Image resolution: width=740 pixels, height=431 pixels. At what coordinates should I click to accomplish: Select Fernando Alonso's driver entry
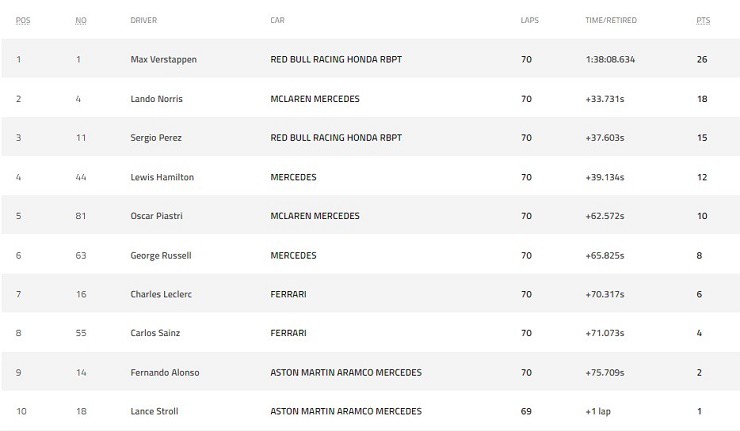click(x=165, y=372)
